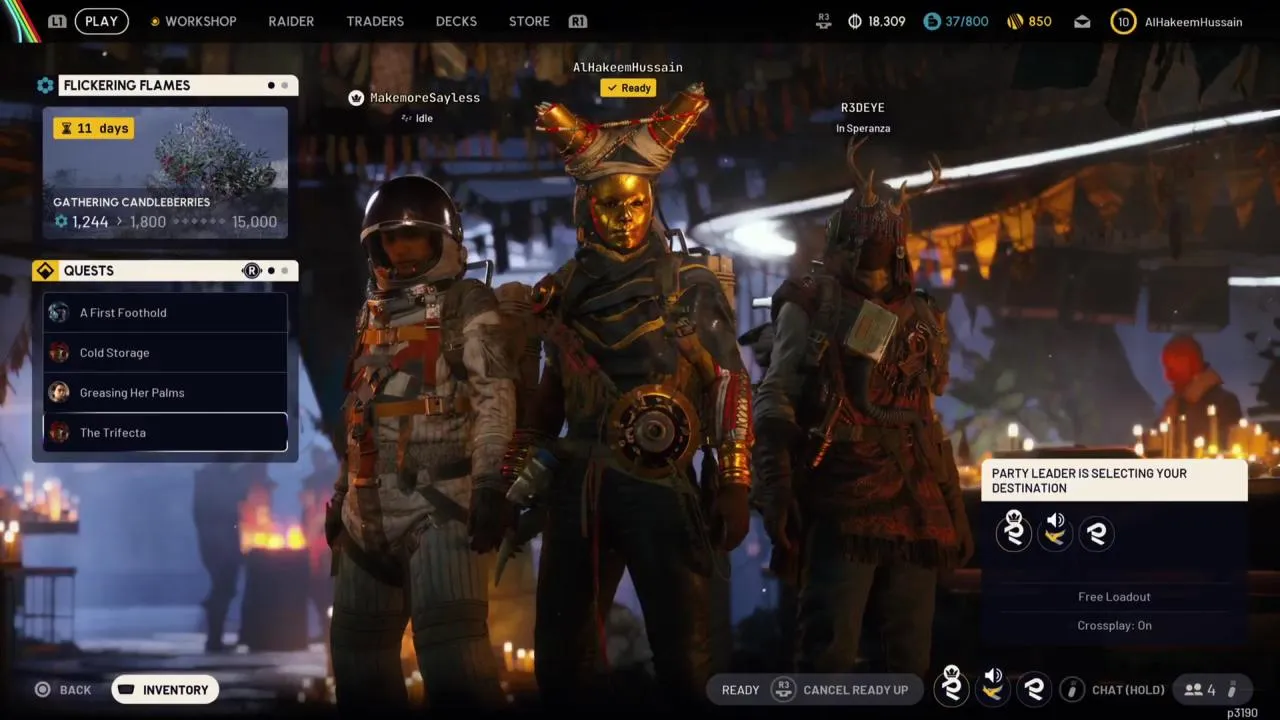
Task: Click the R stick icon in Quests header
Action: tap(251, 270)
